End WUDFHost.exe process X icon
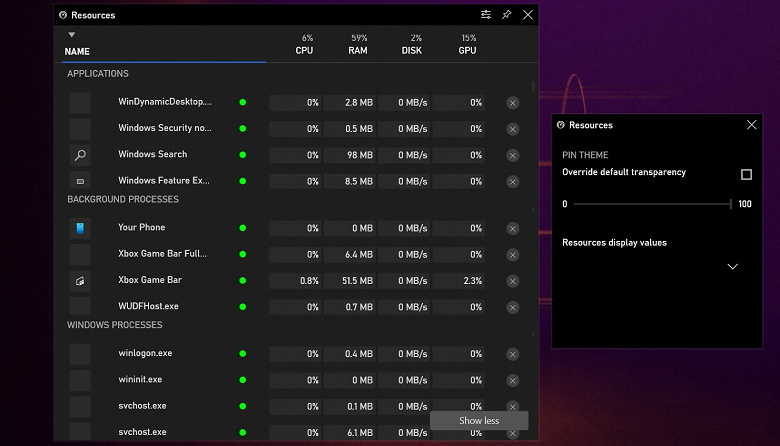 (x=513, y=308)
